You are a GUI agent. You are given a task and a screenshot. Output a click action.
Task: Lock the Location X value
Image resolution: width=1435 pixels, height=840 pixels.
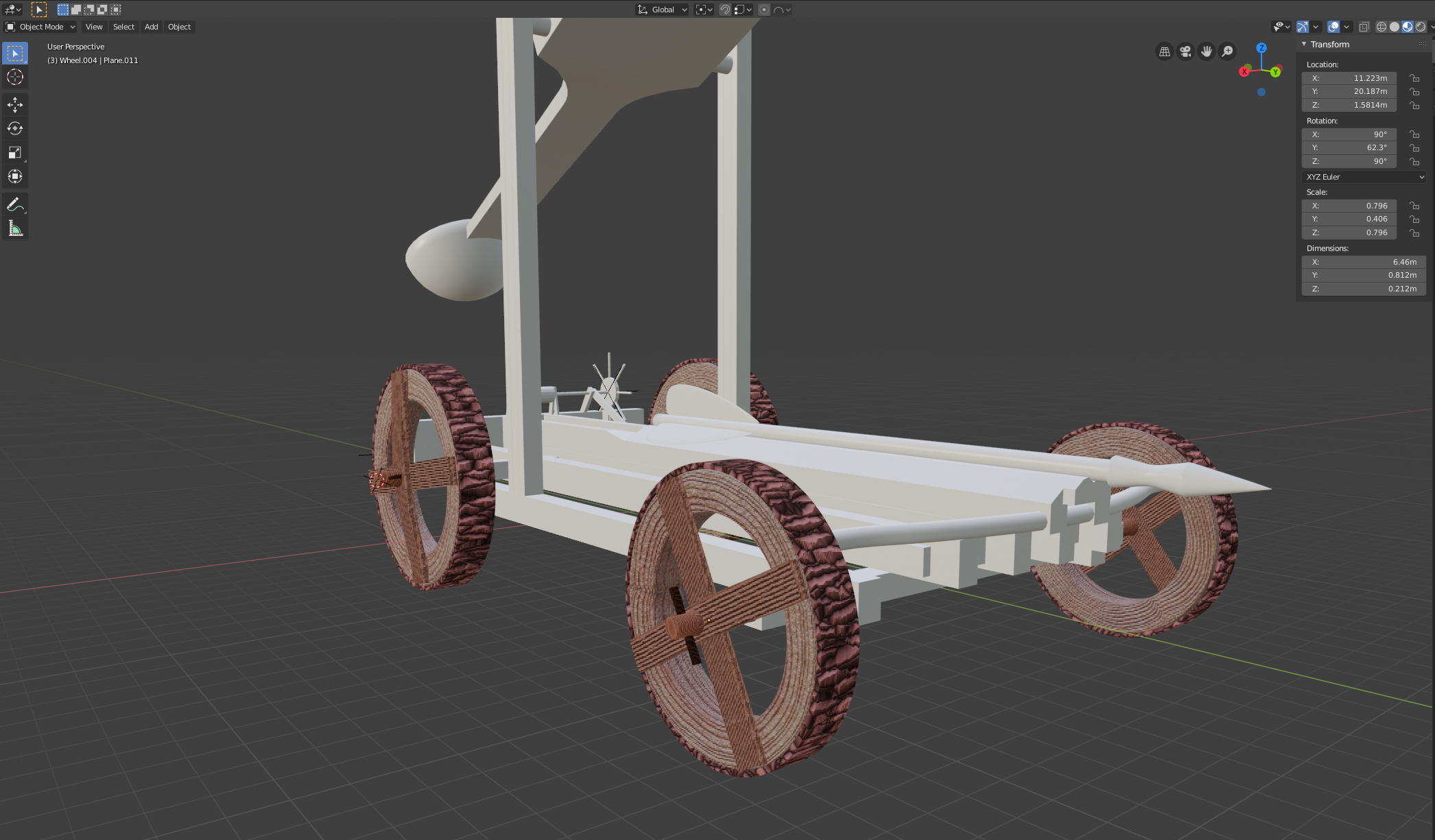[1414, 78]
